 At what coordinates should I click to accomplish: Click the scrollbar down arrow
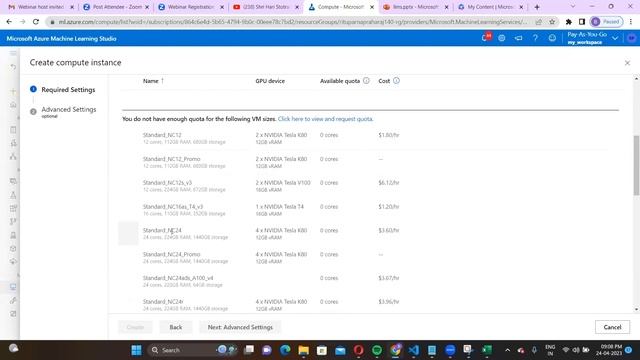coord(636,309)
